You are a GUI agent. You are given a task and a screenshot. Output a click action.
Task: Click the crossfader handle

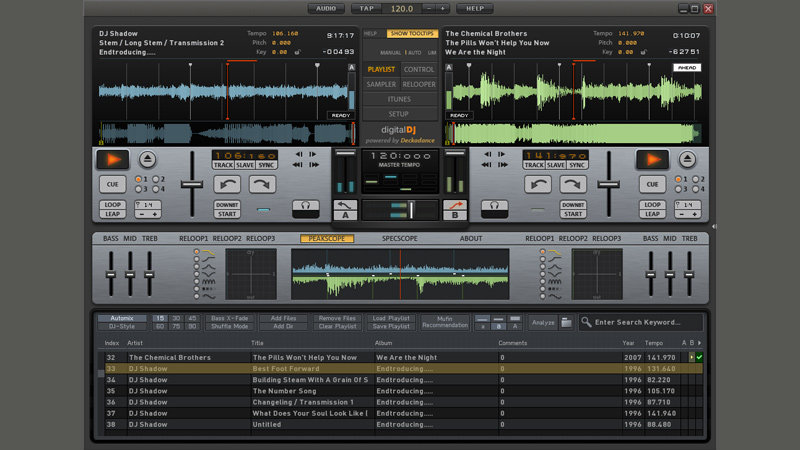point(411,210)
